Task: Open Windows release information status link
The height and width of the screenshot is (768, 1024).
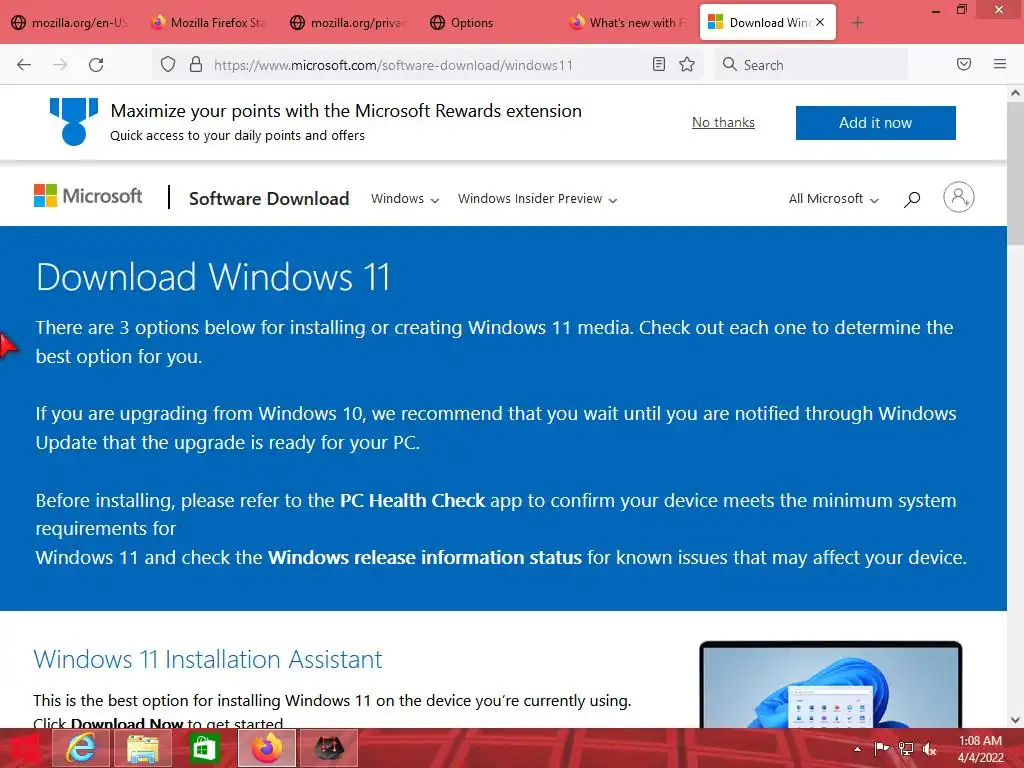Action: [x=424, y=557]
